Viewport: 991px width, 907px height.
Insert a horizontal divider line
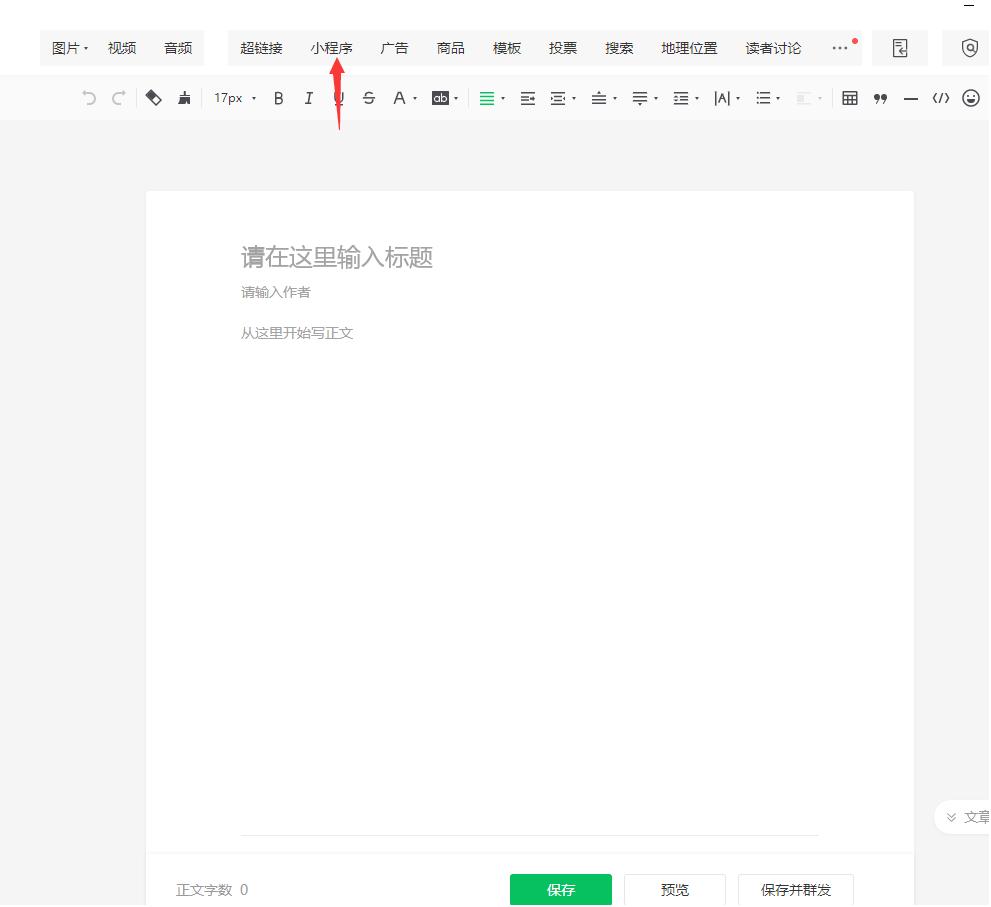(909, 97)
